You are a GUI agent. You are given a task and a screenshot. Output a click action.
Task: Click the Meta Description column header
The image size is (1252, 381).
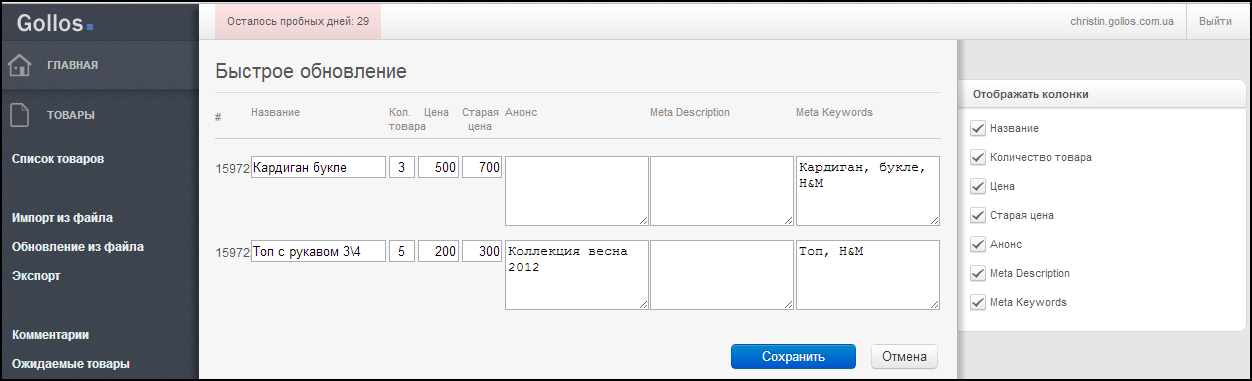690,112
